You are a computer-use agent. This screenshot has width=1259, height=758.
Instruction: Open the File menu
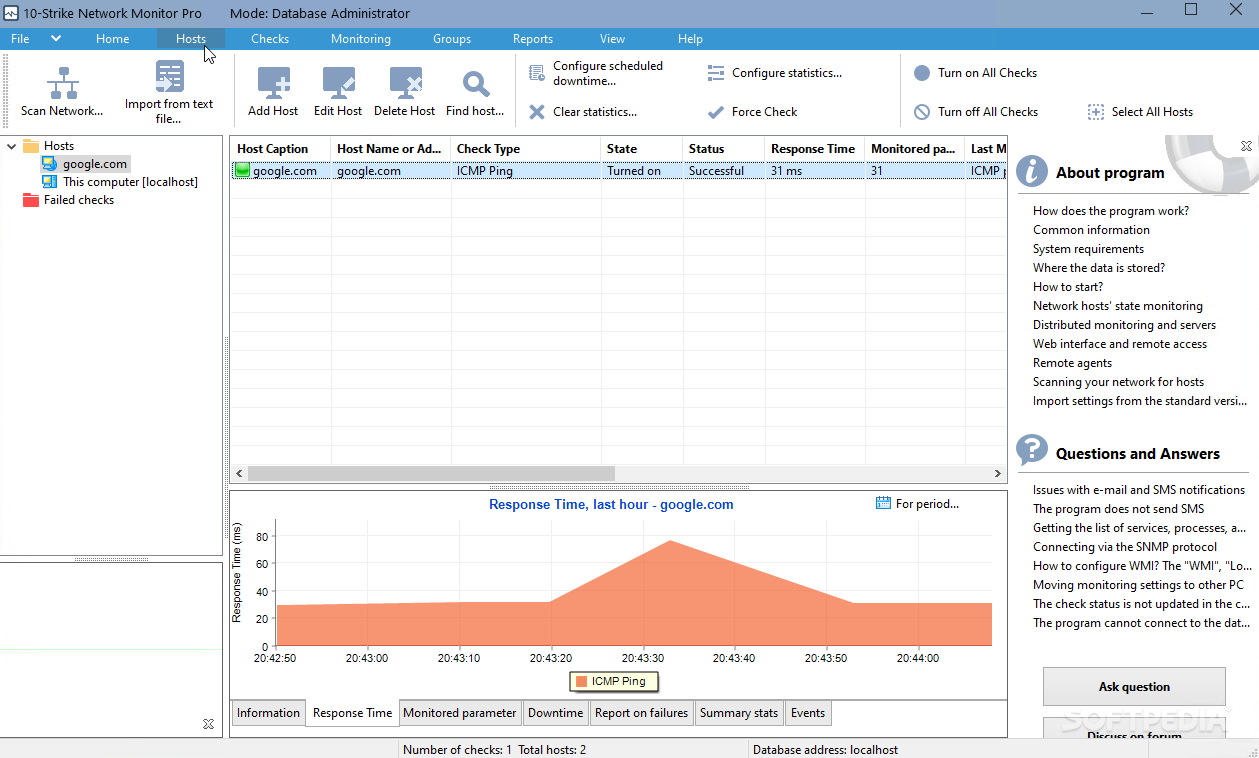point(20,39)
